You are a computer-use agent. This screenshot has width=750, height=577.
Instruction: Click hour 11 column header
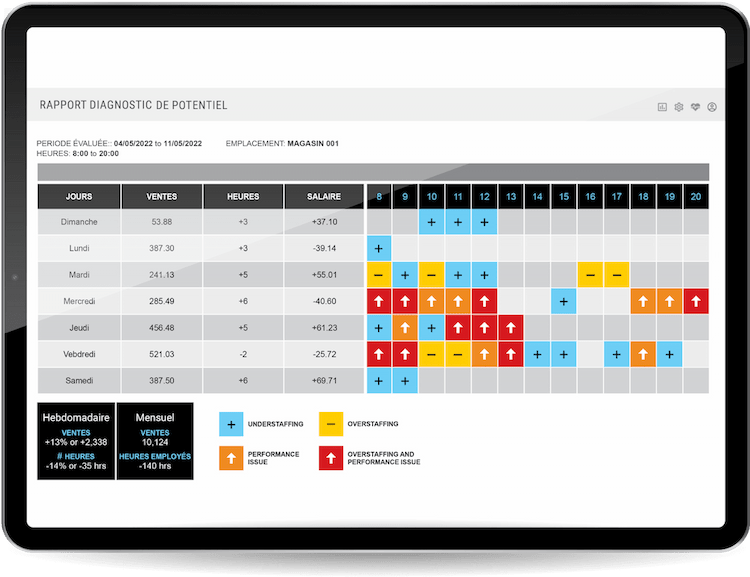click(x=458, y=196)
